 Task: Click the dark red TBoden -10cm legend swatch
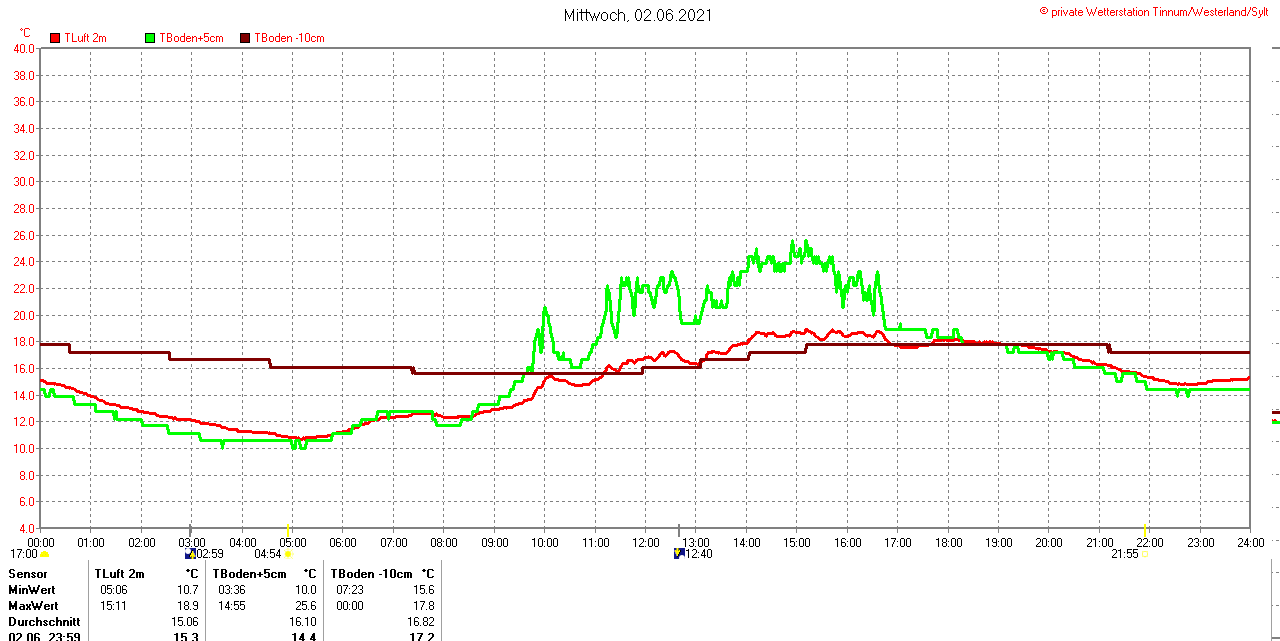(x=246, y=38)
